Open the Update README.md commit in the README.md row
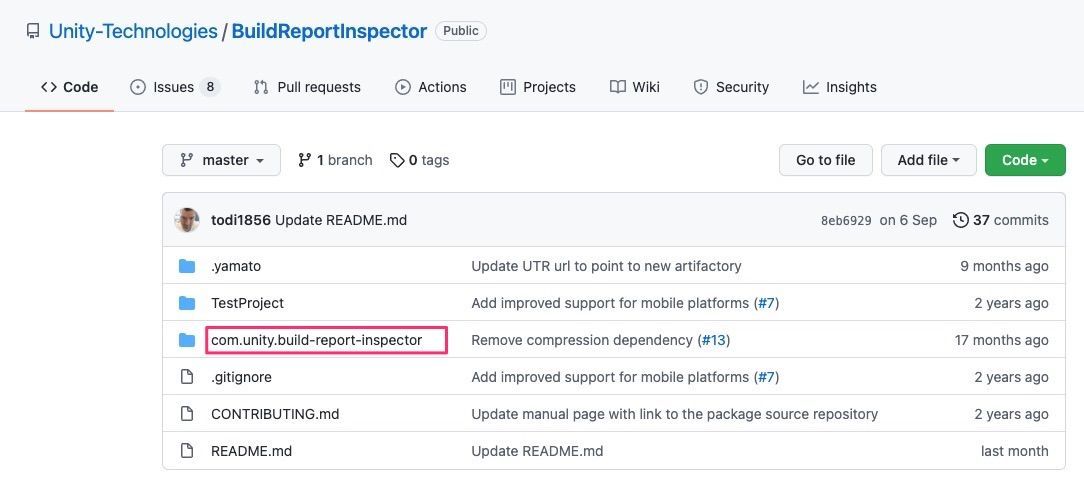This screenshot has height=480, width=1084. point(537,452)
